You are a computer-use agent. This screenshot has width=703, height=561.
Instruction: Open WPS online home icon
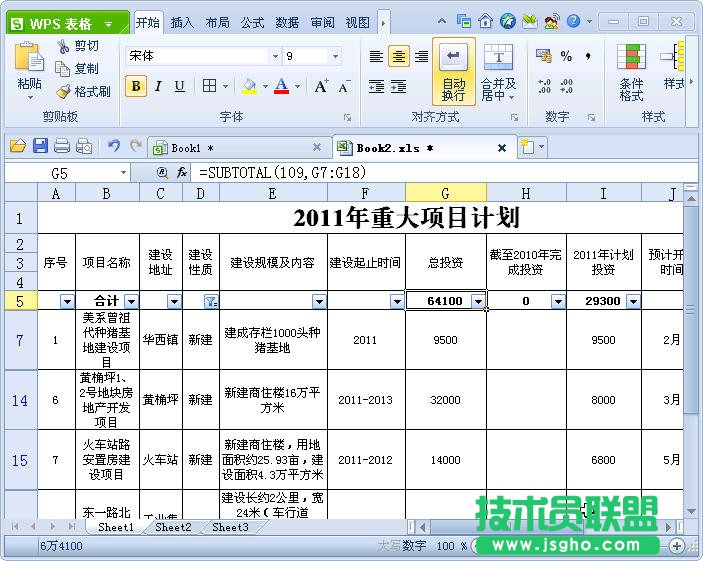tap(486, 21)
